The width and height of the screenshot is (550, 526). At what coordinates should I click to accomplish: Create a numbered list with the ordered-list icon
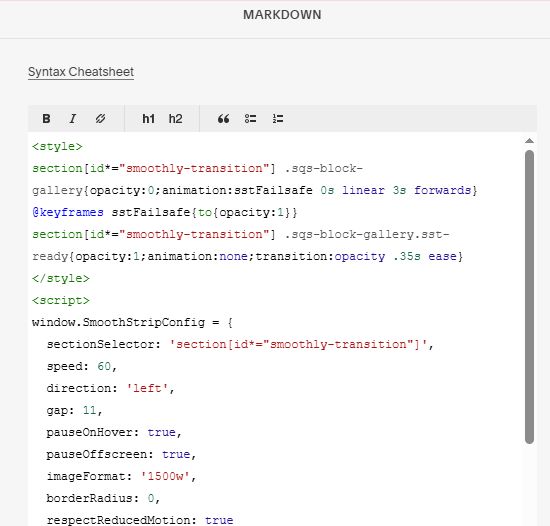[x=278, y=119]
